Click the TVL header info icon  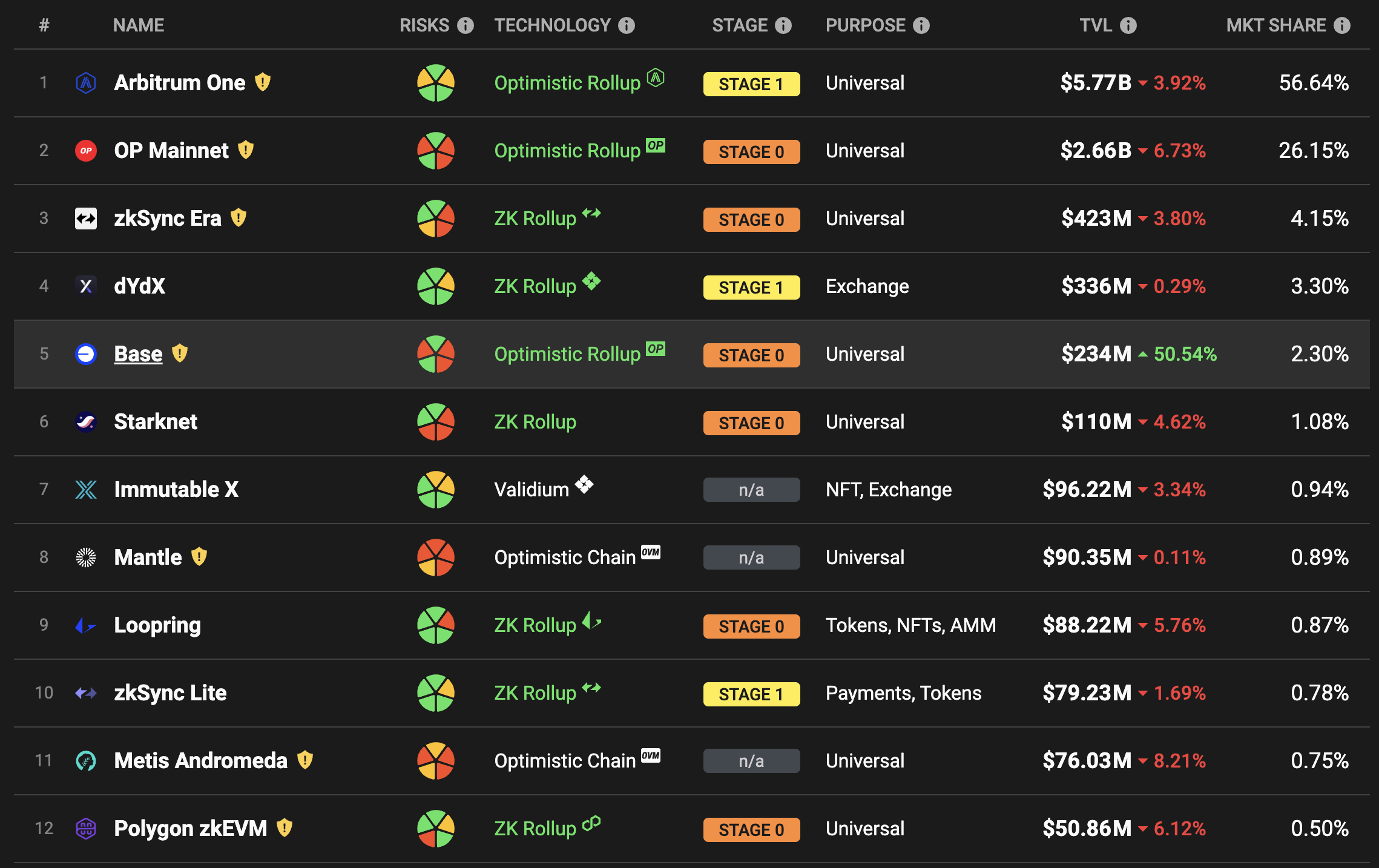coord(1128,25)
